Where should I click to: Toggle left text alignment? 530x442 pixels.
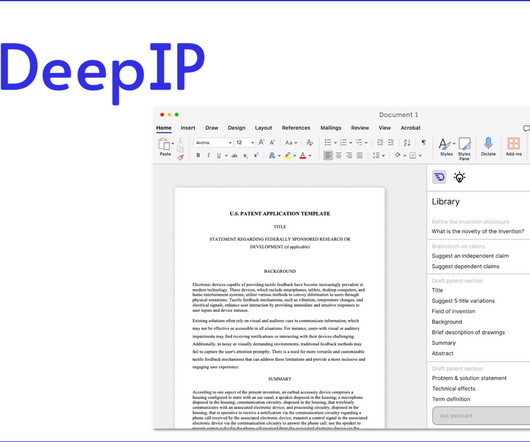pos(328,155)
